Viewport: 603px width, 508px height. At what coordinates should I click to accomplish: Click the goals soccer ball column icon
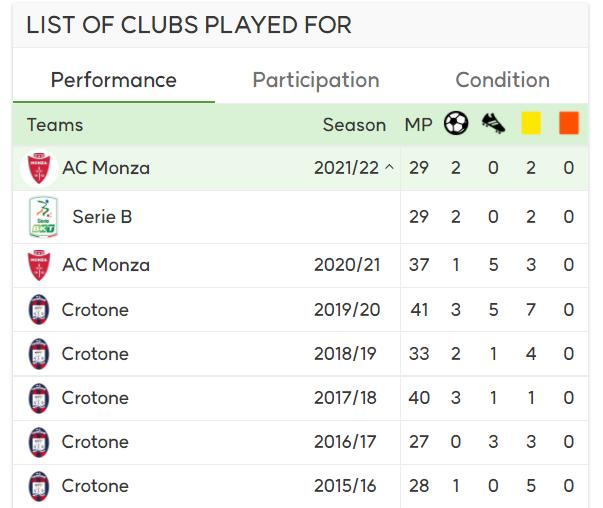tap(456, 123)
